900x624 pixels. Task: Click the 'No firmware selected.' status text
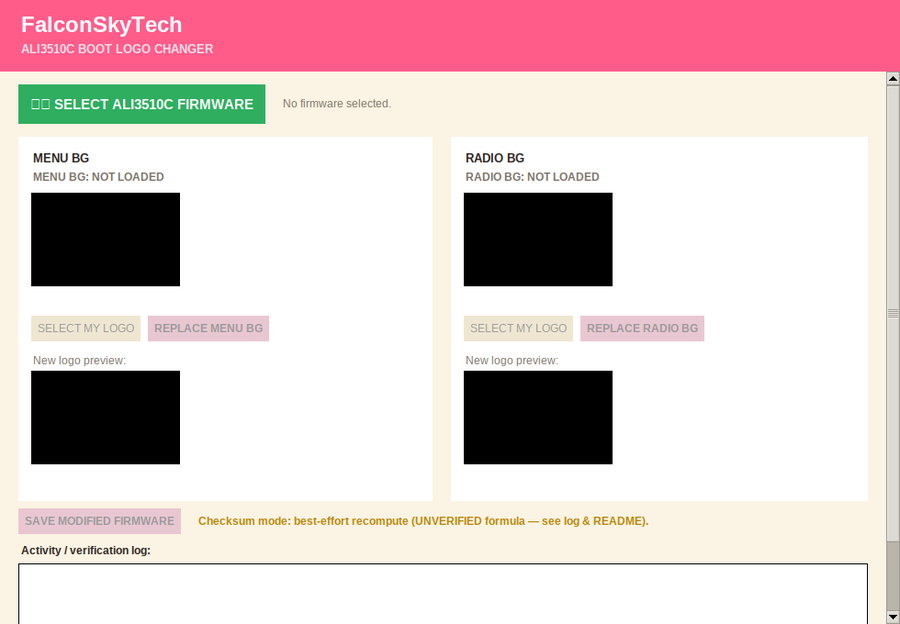tap(337, 104)
